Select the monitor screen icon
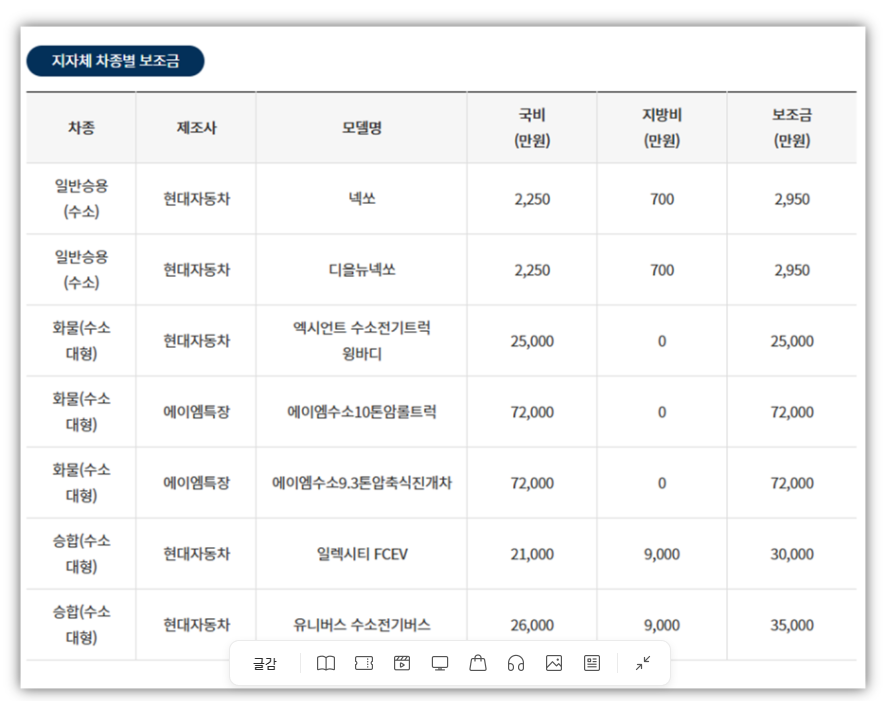The height and width of the screenshot is (701, 883). click(440, 663)
